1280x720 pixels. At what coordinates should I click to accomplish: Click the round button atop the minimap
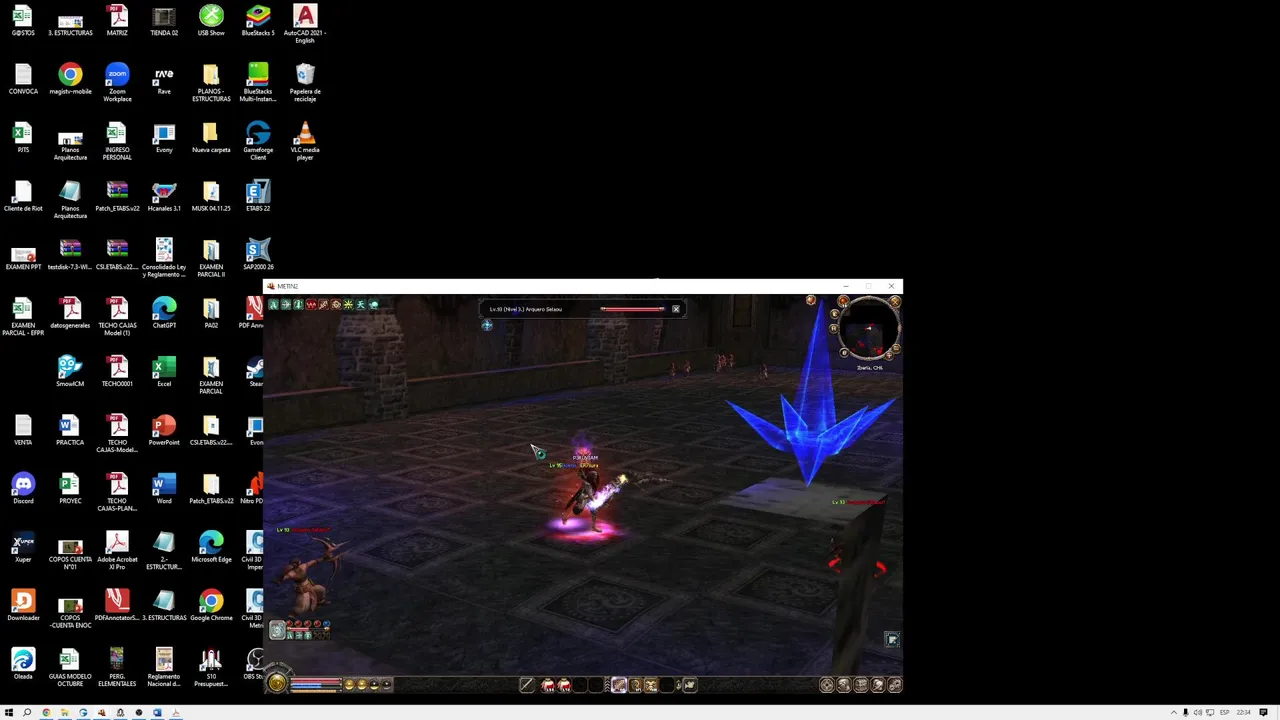point(843,301)
